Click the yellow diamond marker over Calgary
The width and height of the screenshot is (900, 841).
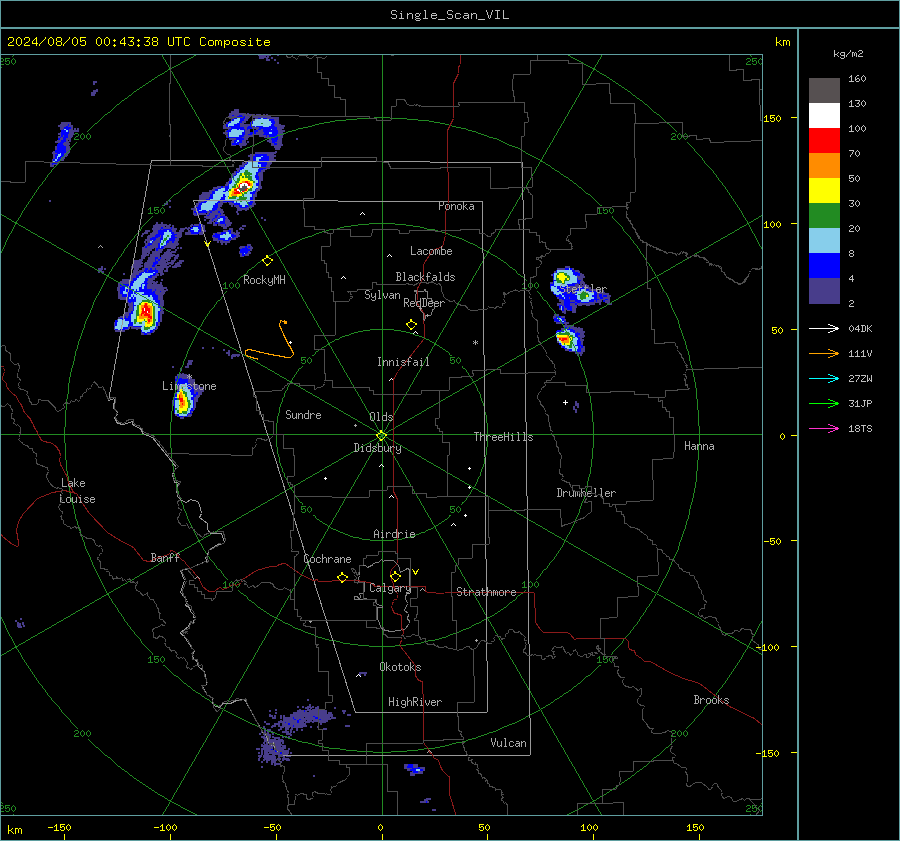pos(395,576)
